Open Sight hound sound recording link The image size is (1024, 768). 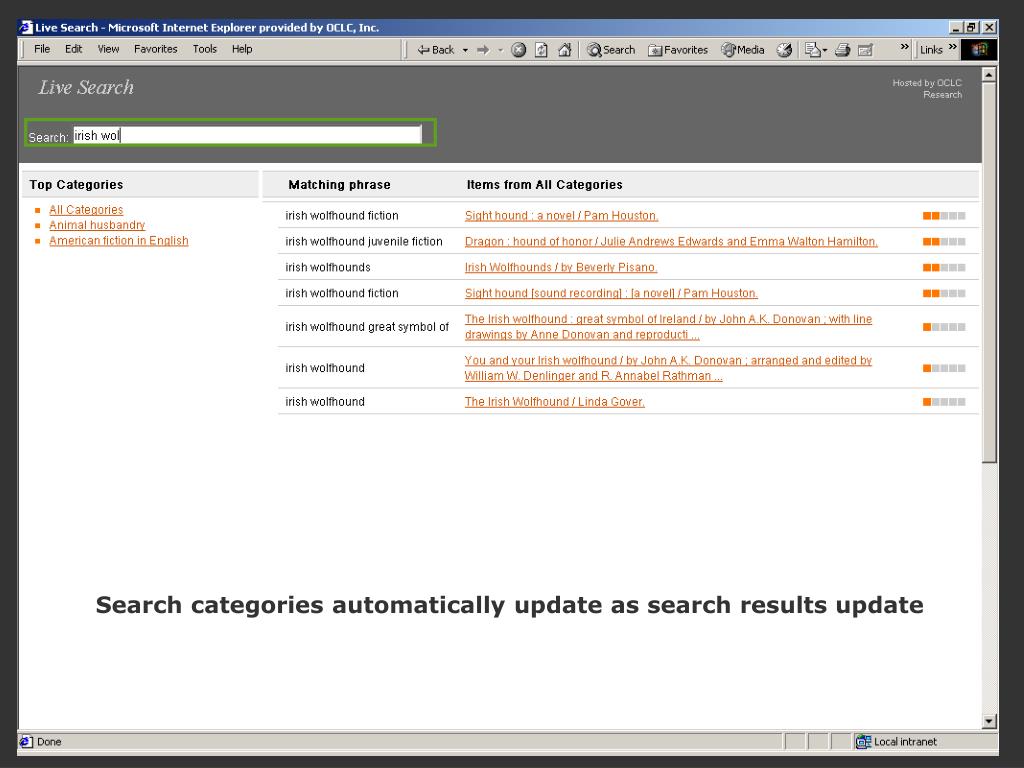(611, 293)
